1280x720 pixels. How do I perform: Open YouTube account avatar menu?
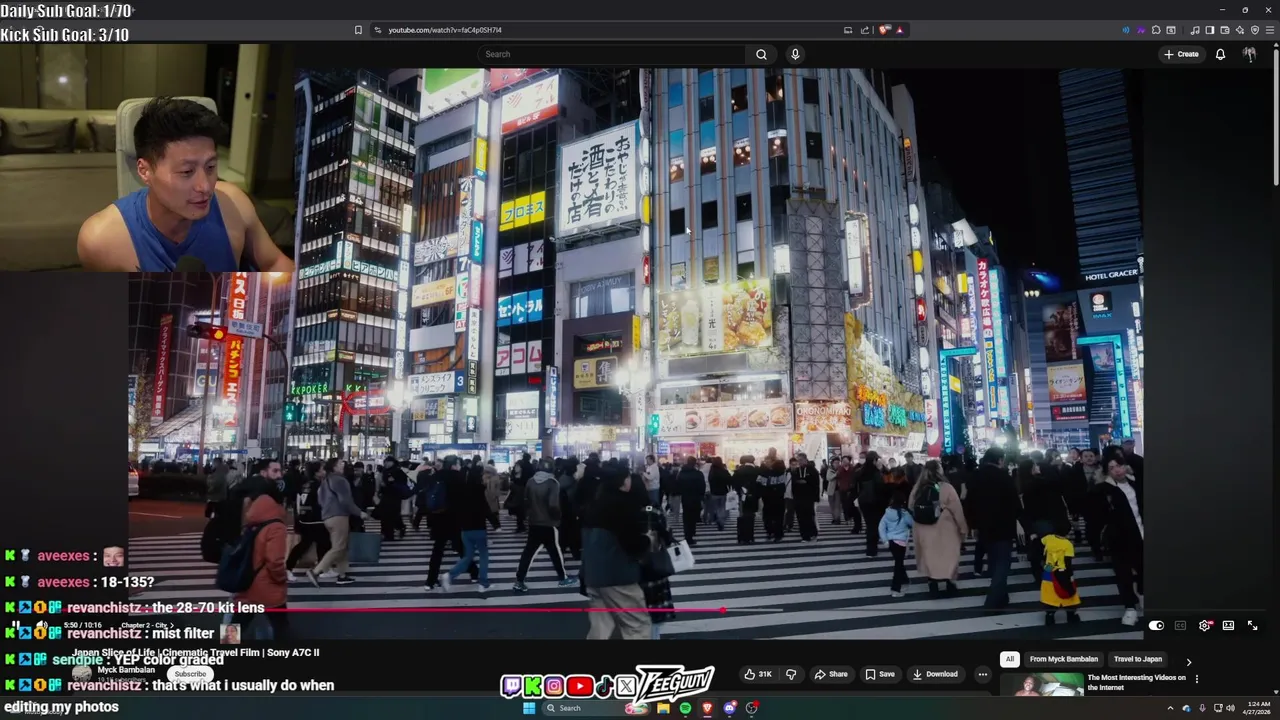(x=1249, y=54)
